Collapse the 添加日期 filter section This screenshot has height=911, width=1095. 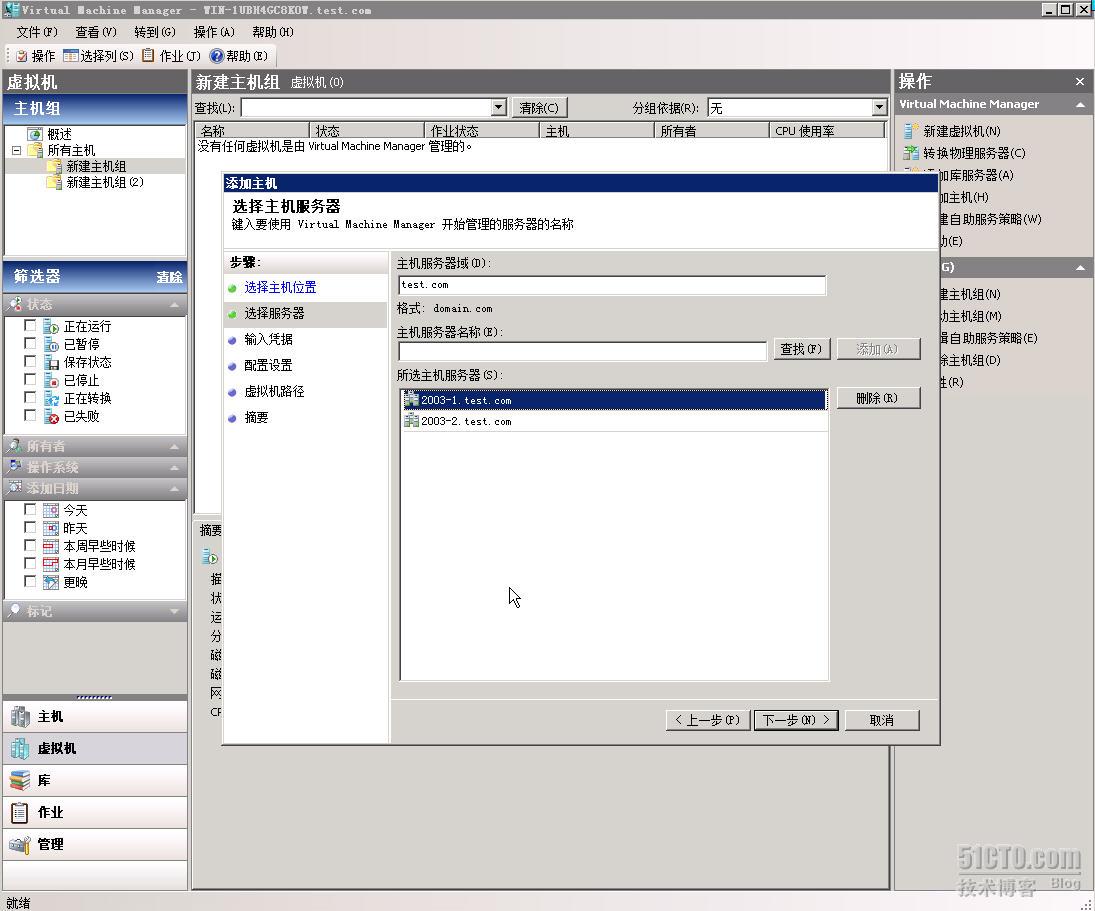click(174, 489)
